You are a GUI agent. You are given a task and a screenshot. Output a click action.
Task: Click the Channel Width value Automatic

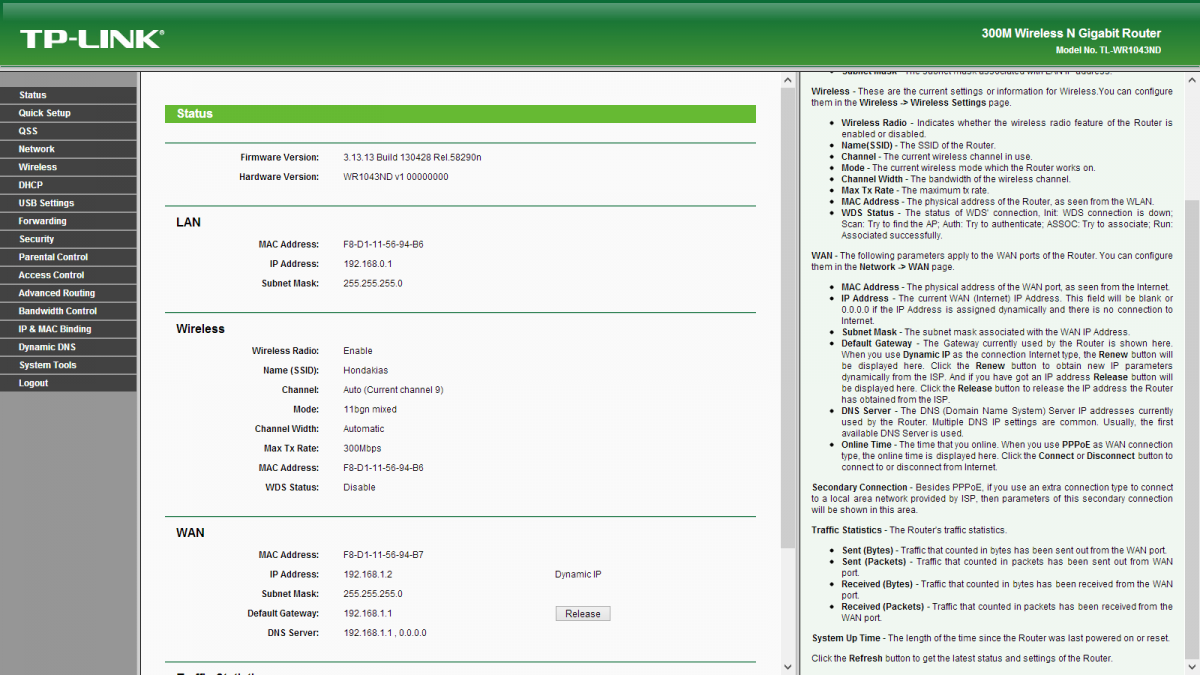(x=364, y=429)
